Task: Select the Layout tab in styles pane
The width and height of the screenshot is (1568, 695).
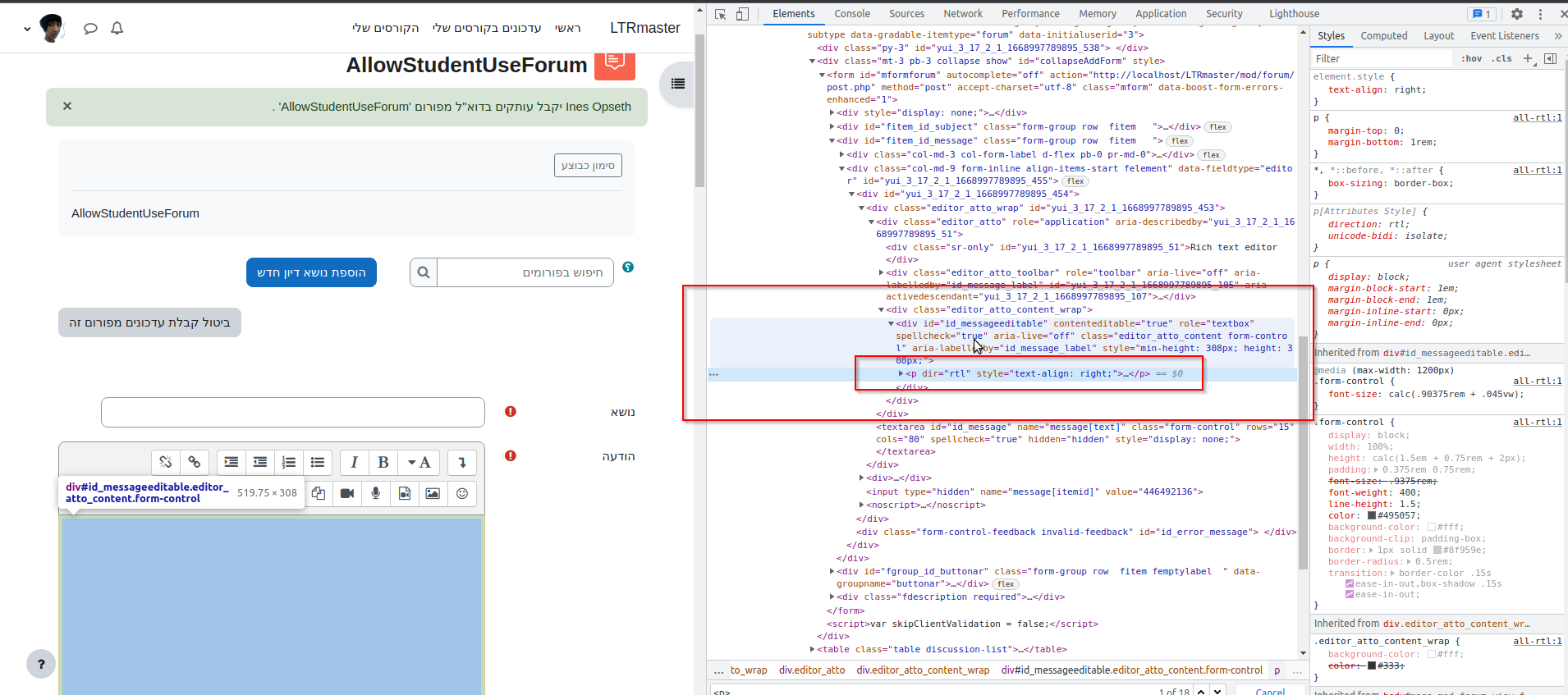Action: tap(1438, 36)
